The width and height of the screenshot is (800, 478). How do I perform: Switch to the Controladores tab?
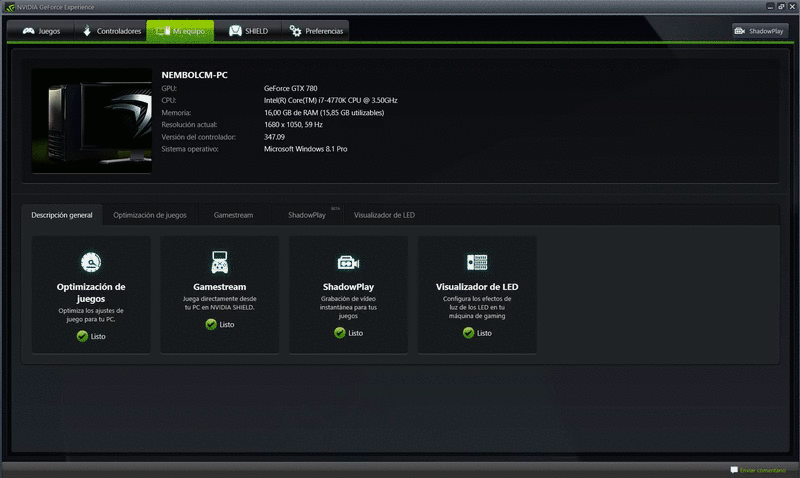(x=111, y=31)
